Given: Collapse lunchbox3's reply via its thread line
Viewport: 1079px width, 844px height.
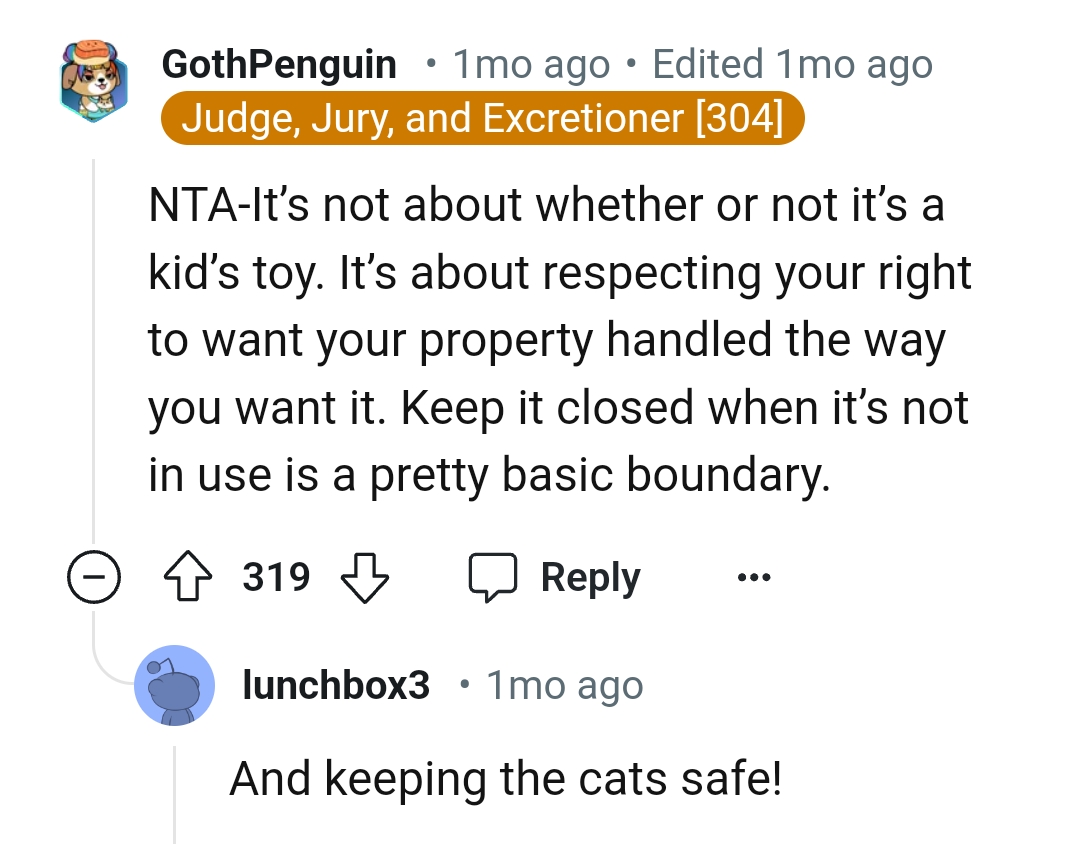Looking at the screenshot, I should (x=174, y=795).
